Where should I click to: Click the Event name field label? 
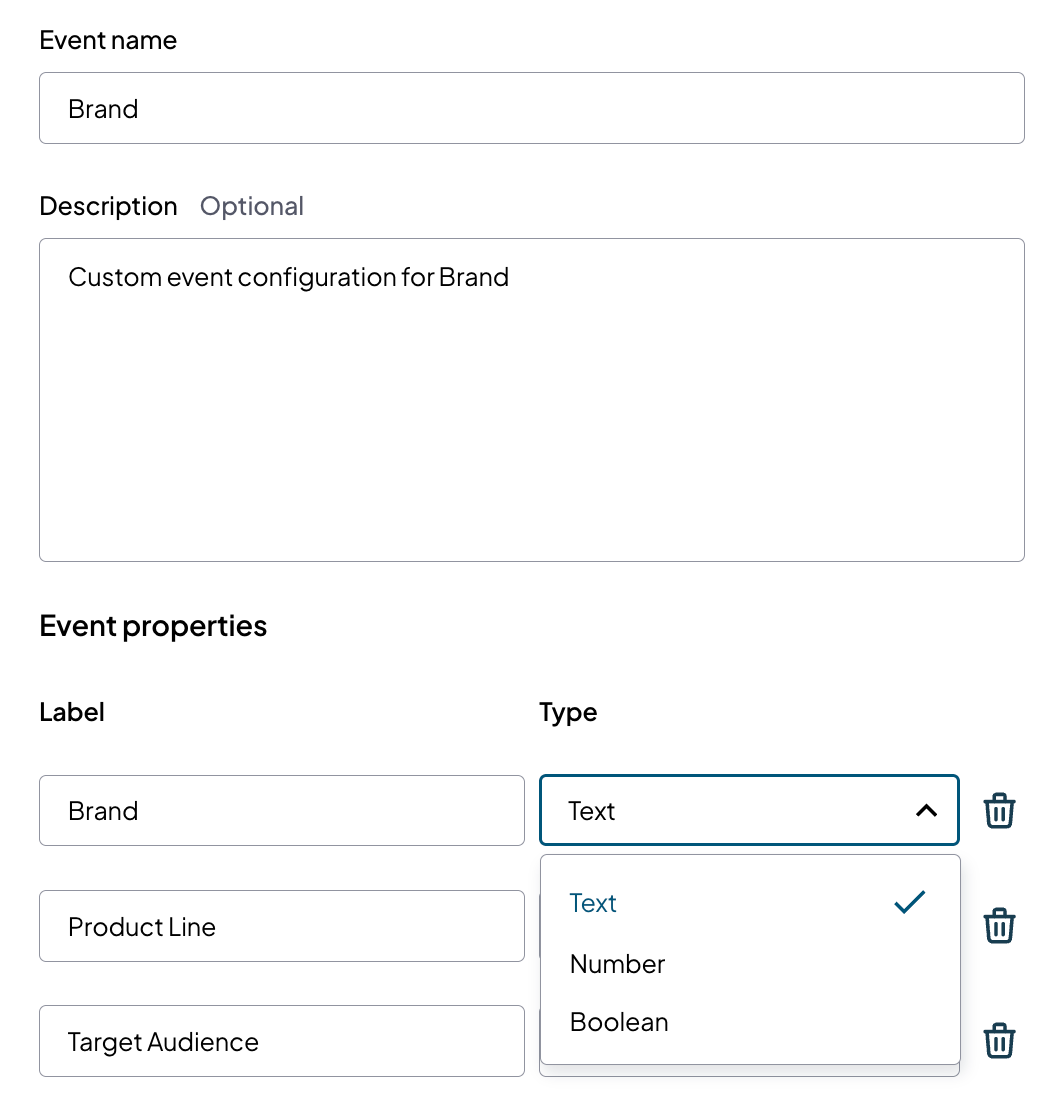tap(108, 40)
